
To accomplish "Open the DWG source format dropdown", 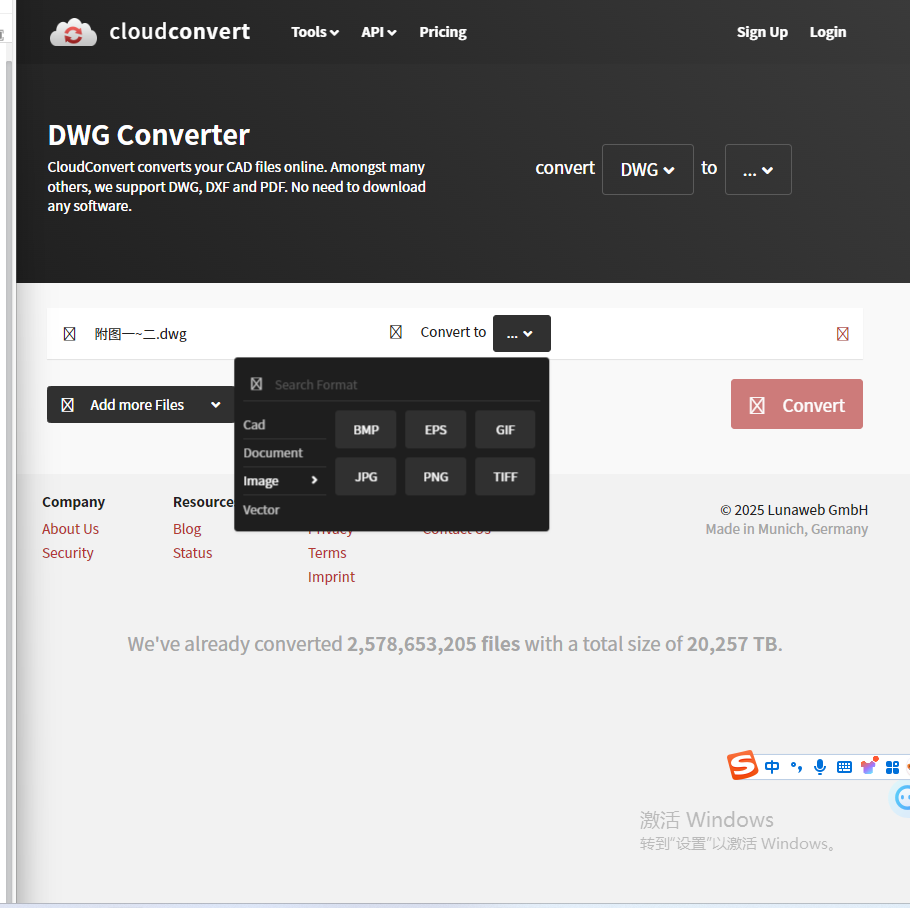I will [648, 169].
